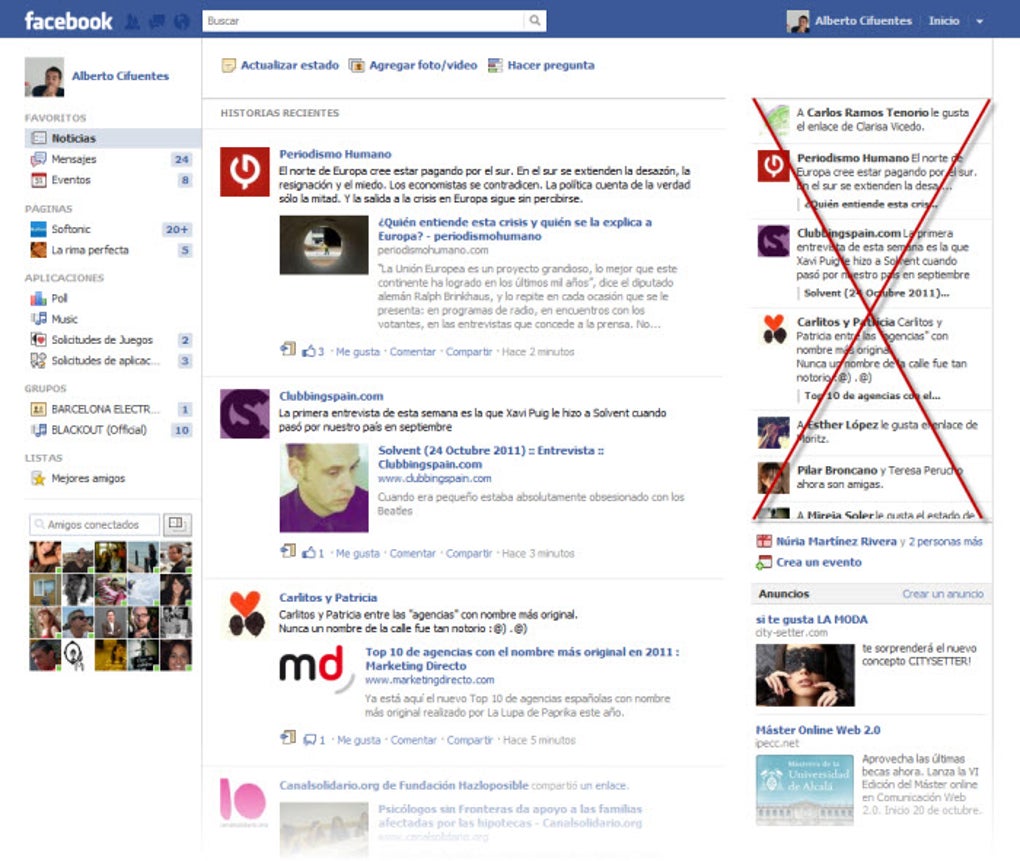
Task: Open Solicitudes de aplicaciones item
Action: tap(105, 360)
